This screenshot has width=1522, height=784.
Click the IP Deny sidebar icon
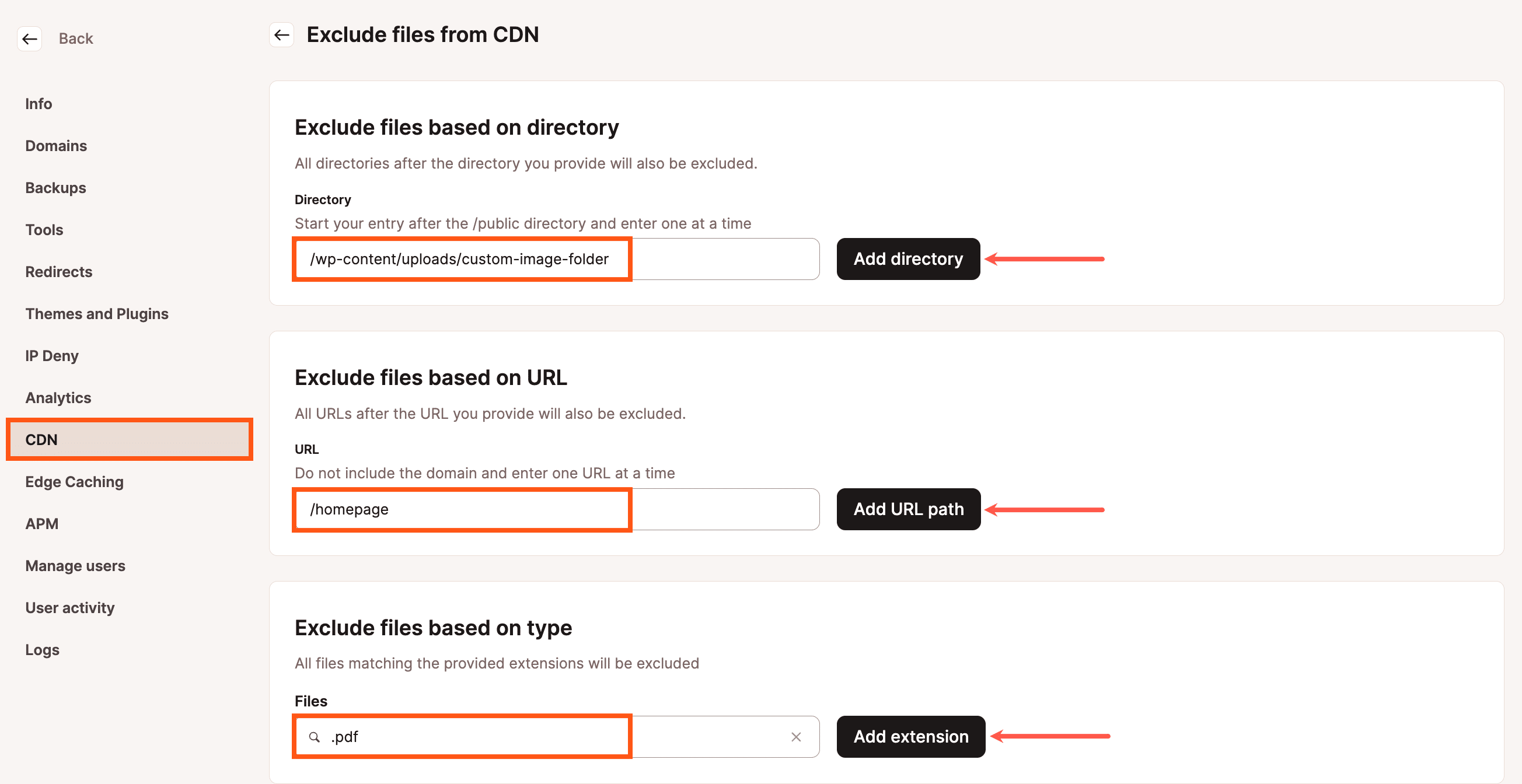click(51, 355)
